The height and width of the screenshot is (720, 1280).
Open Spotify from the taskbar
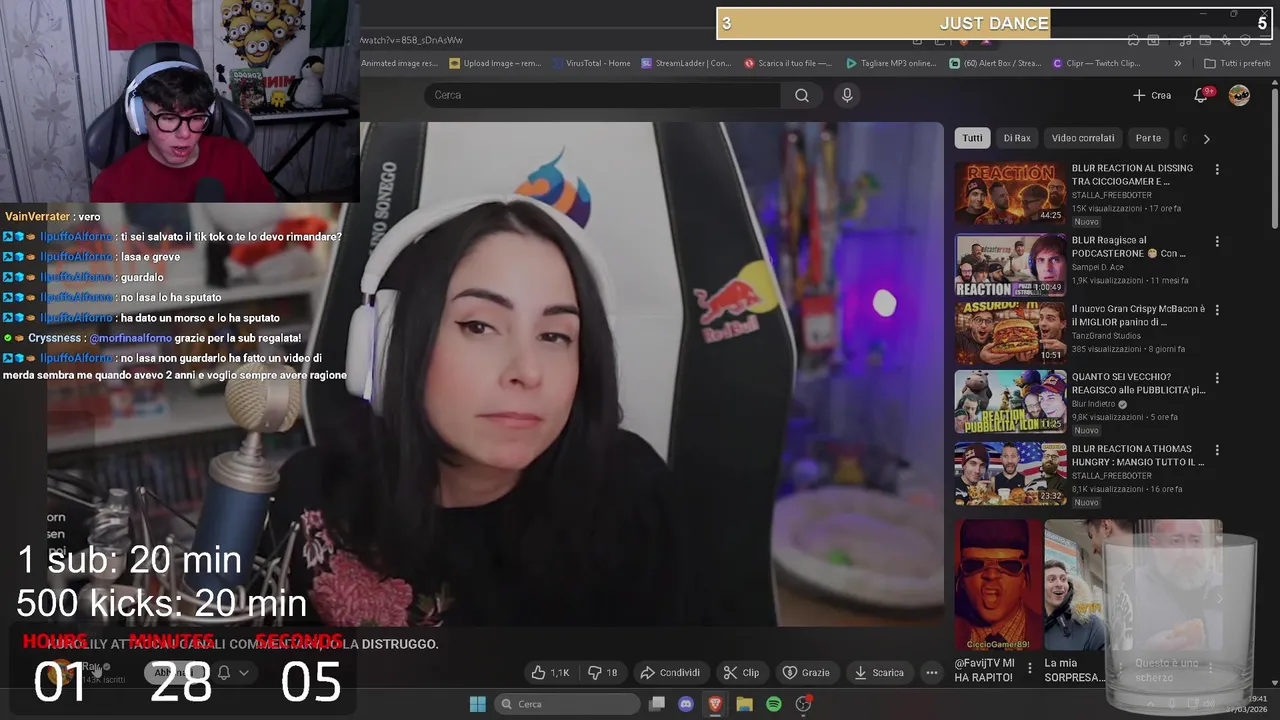point(773,704)
